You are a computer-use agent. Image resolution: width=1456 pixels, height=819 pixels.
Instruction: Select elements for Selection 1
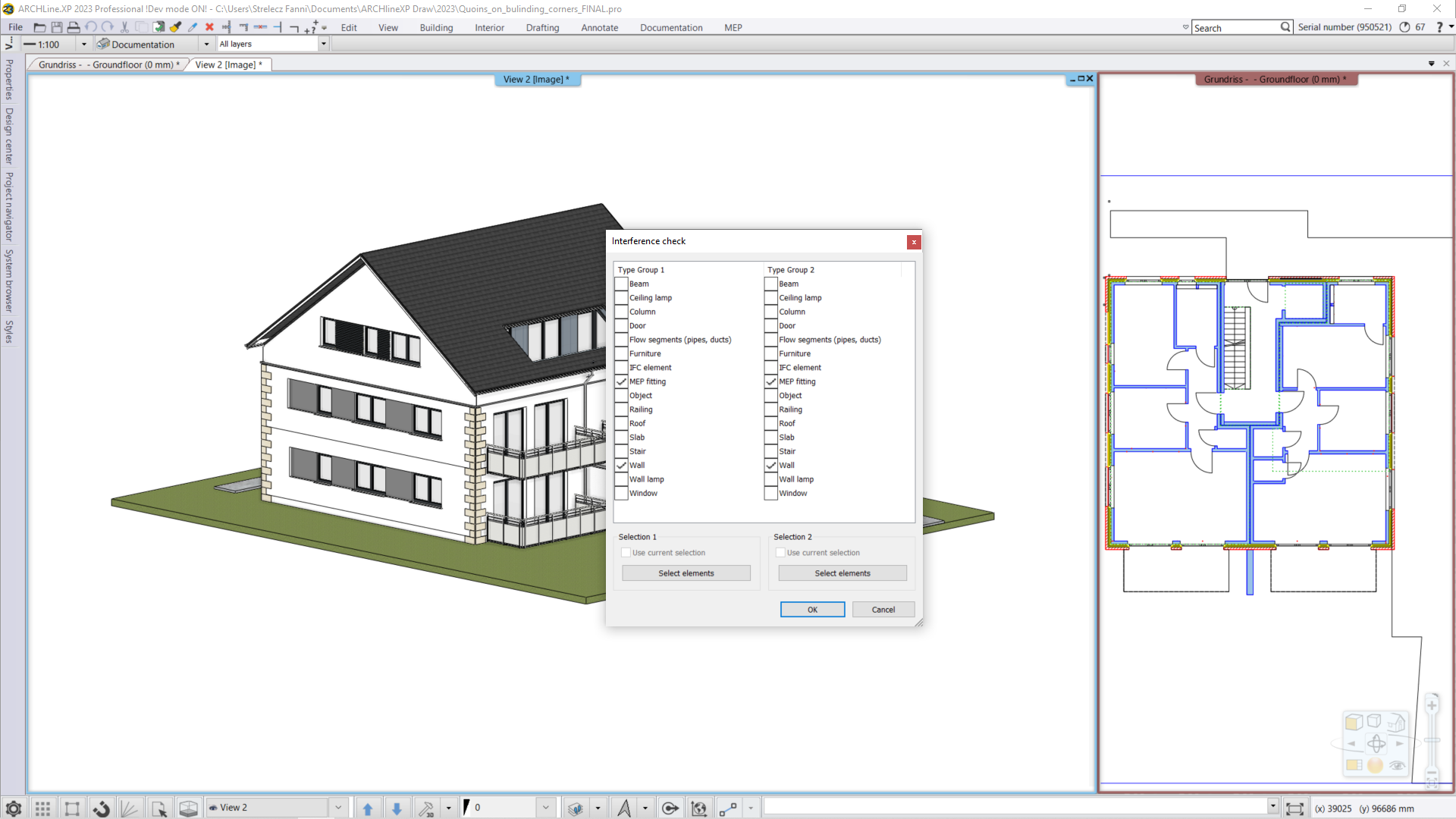(x=686, y=573)
